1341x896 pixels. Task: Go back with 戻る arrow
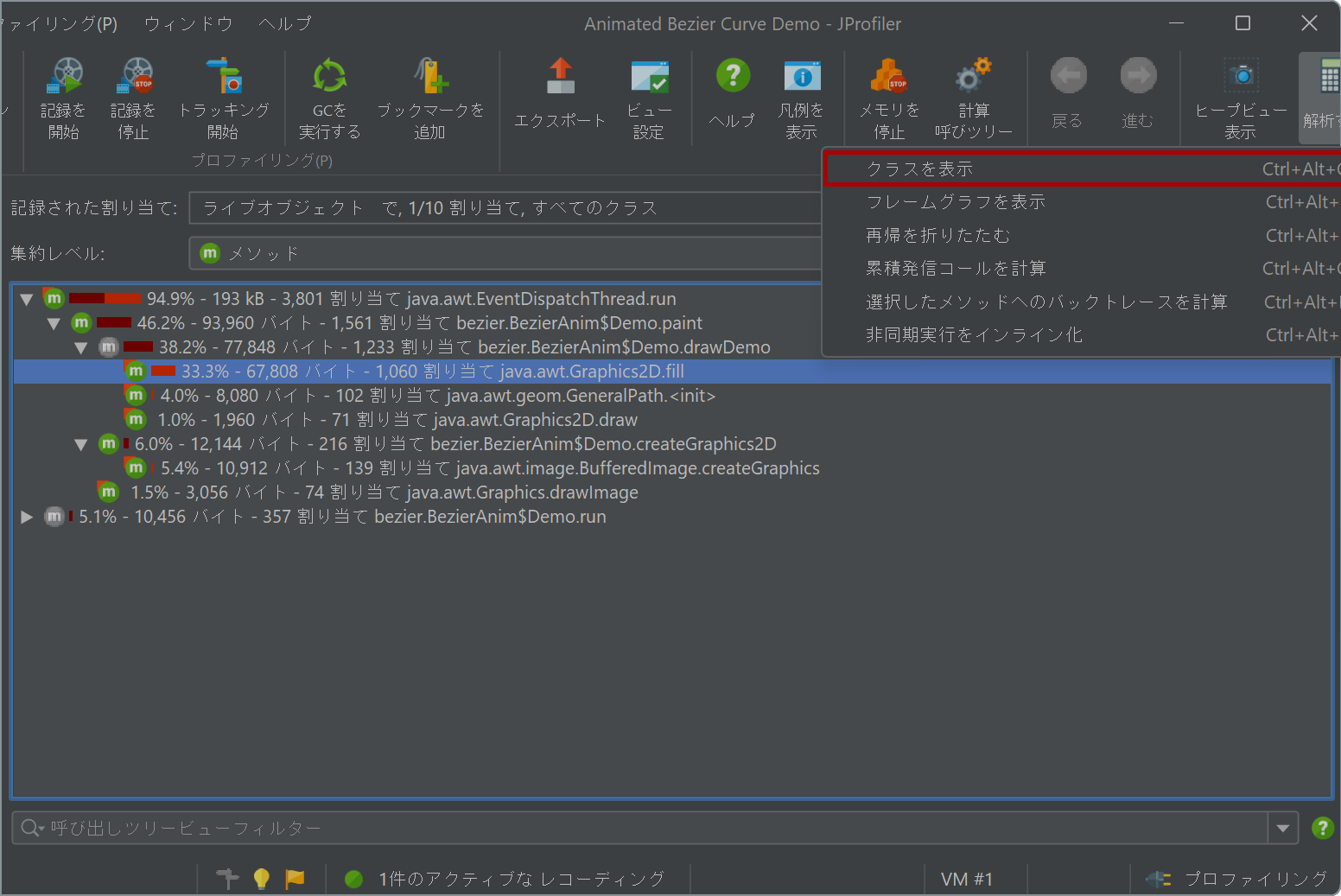[x=1068, y=93]
